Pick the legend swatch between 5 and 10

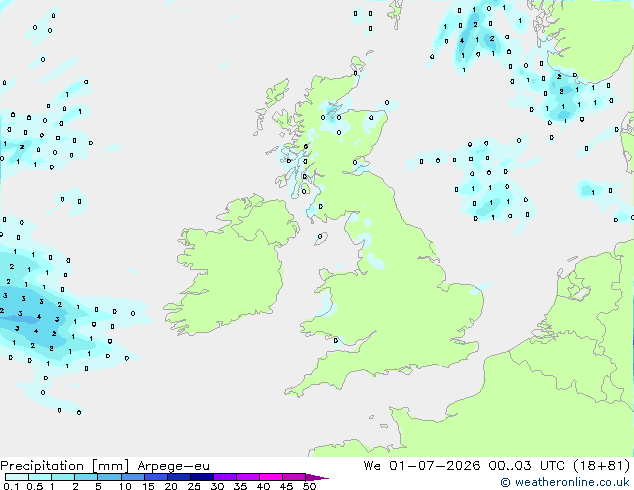click(x=109, y=477)
